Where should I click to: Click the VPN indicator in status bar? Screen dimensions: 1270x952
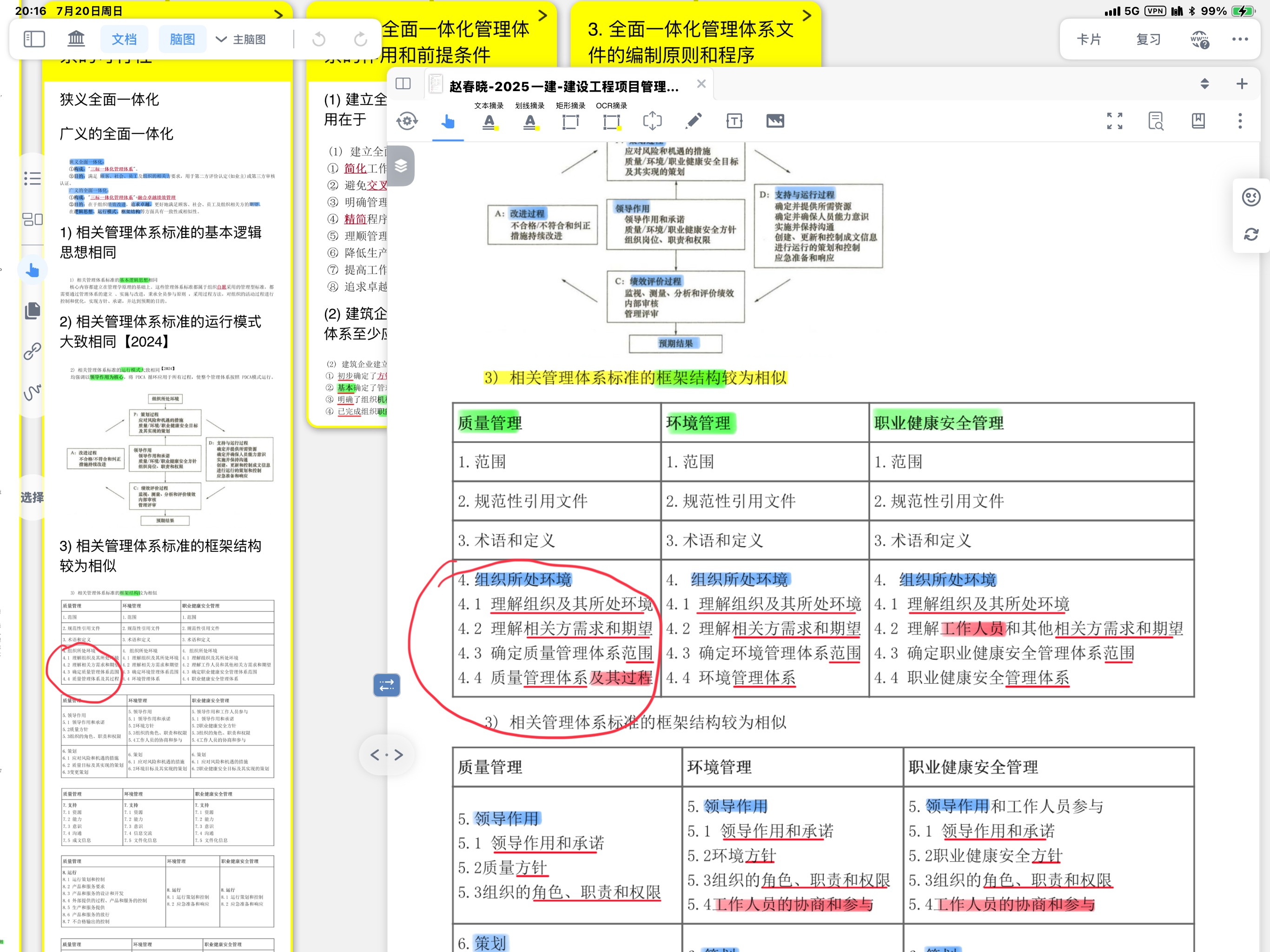[1155, 11]
